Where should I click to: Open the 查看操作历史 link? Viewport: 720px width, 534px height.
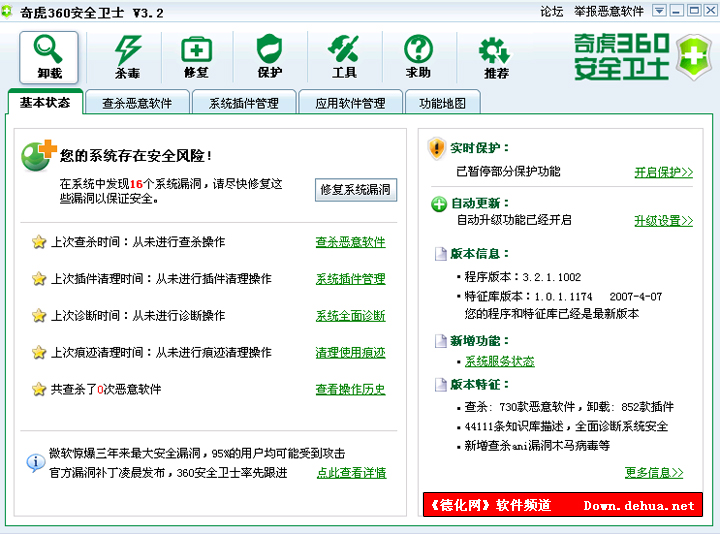(350, 389)
